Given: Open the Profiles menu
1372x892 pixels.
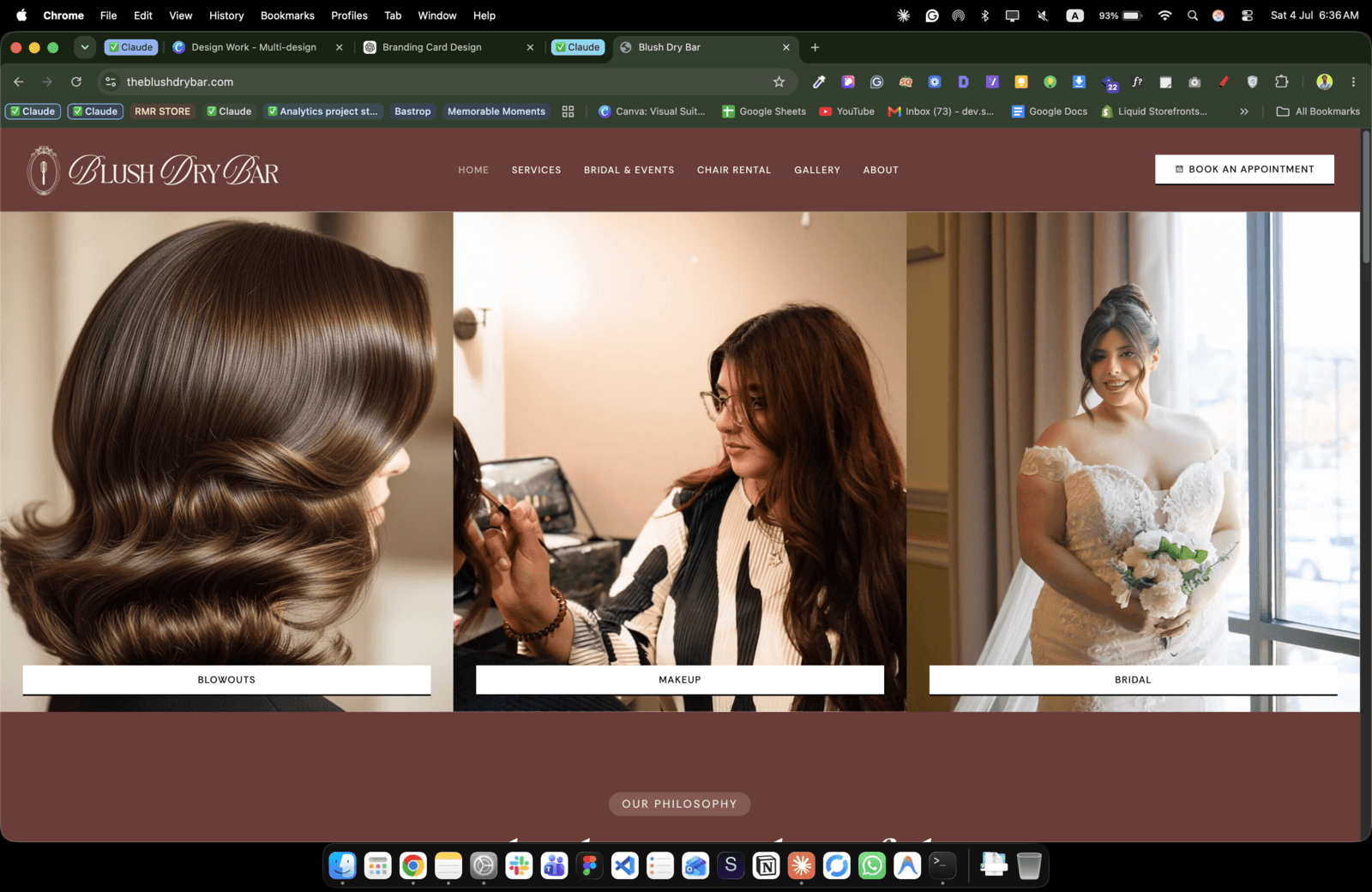Looking at the screenshot, I should [x=349, y=15].
